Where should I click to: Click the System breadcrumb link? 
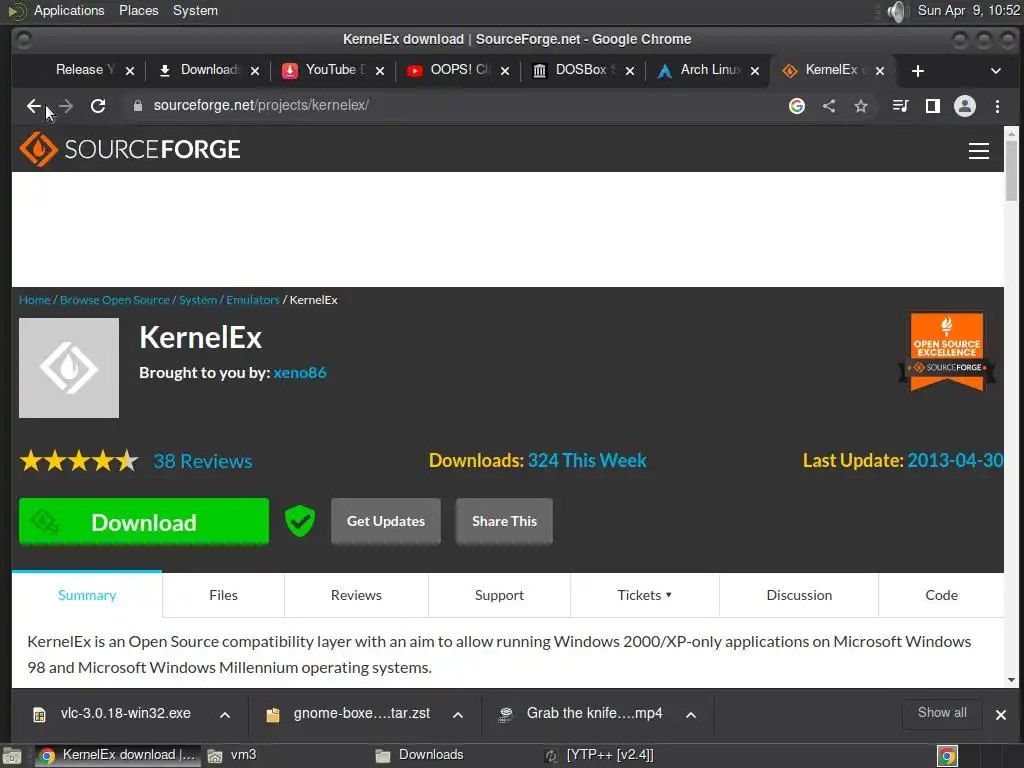(198, 300)
